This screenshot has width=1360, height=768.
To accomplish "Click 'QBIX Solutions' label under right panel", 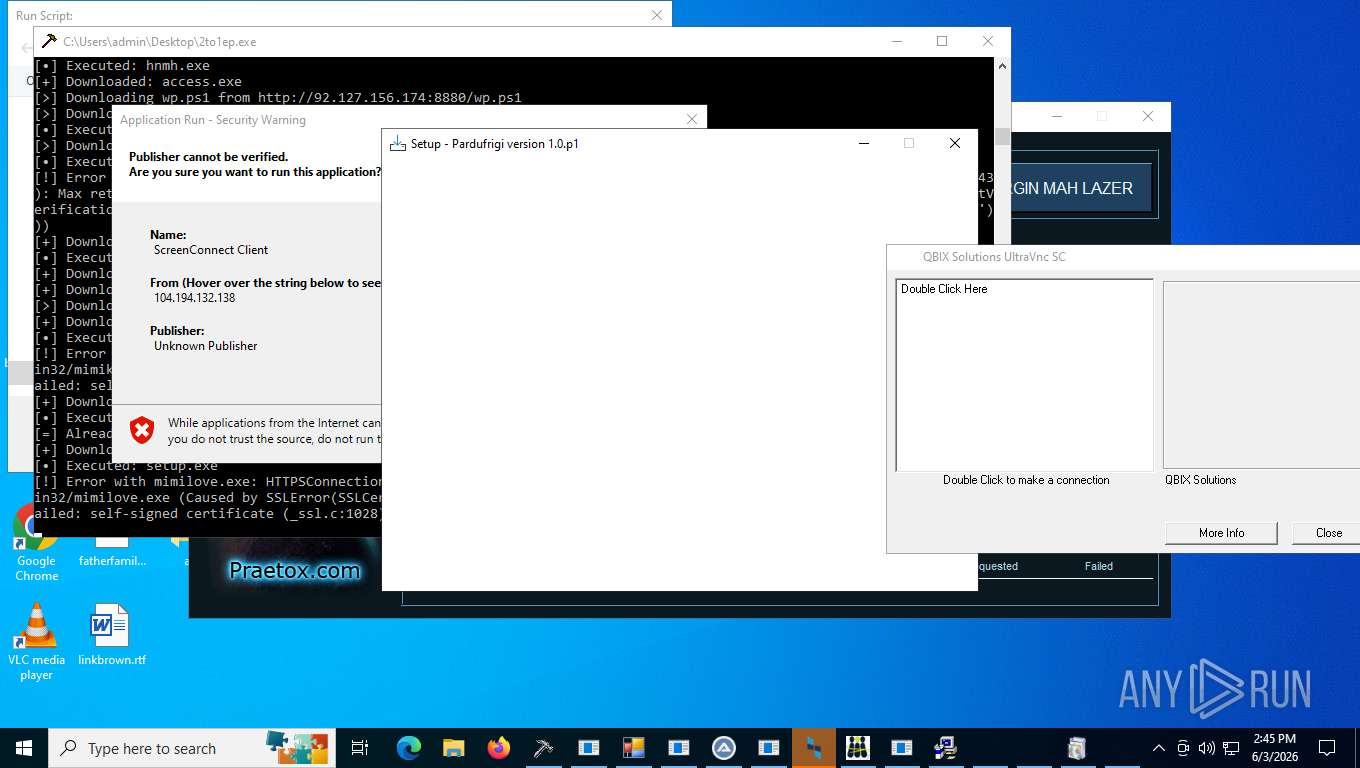I will tap(1200, 480).
